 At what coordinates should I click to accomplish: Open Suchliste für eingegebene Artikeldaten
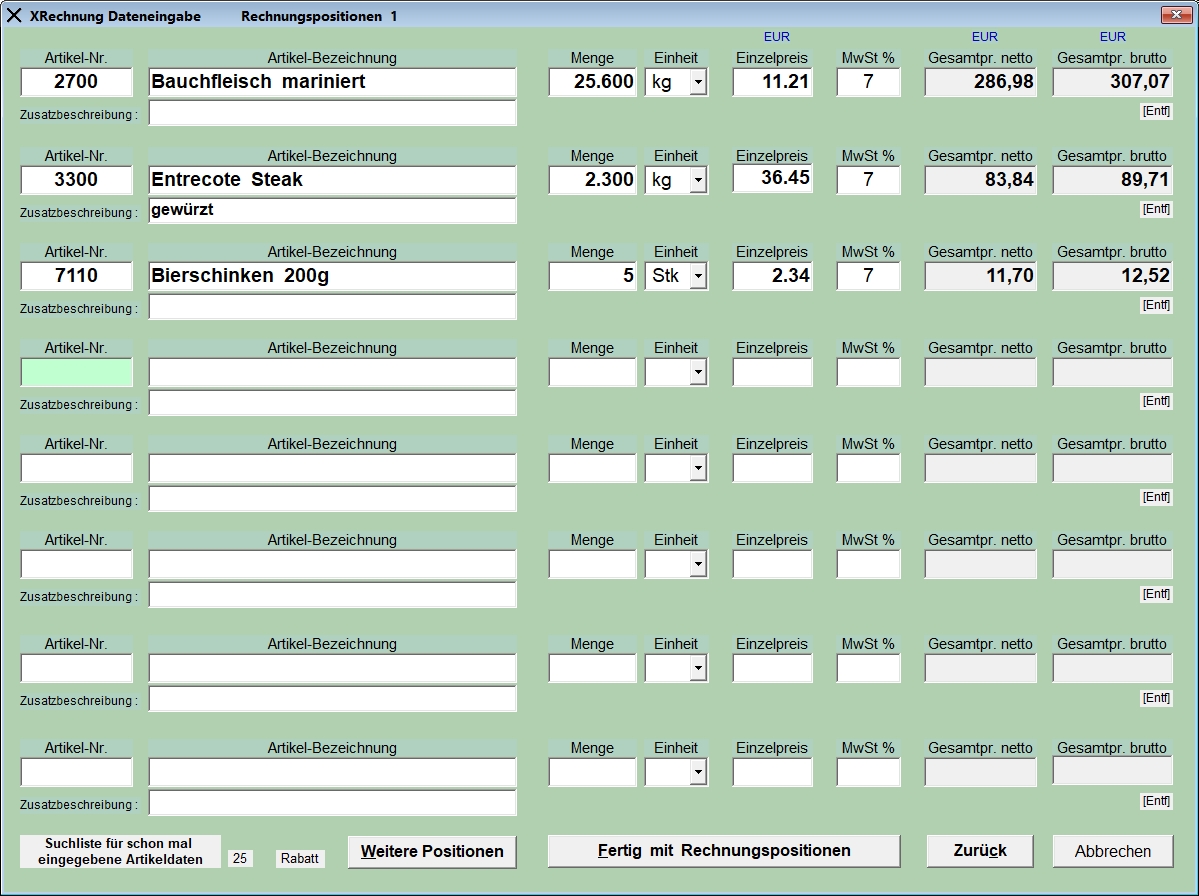[119, 851]
